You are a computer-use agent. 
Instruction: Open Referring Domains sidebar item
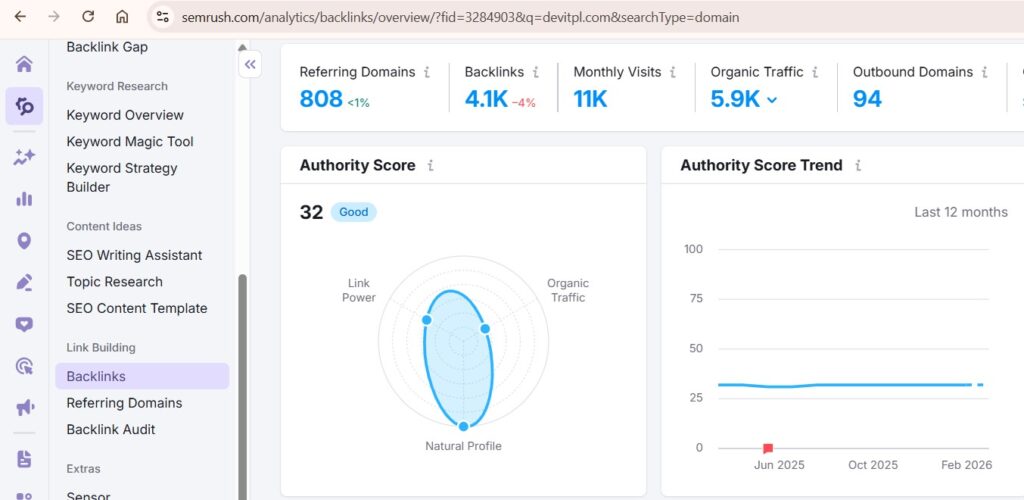[x=124, y=403]
